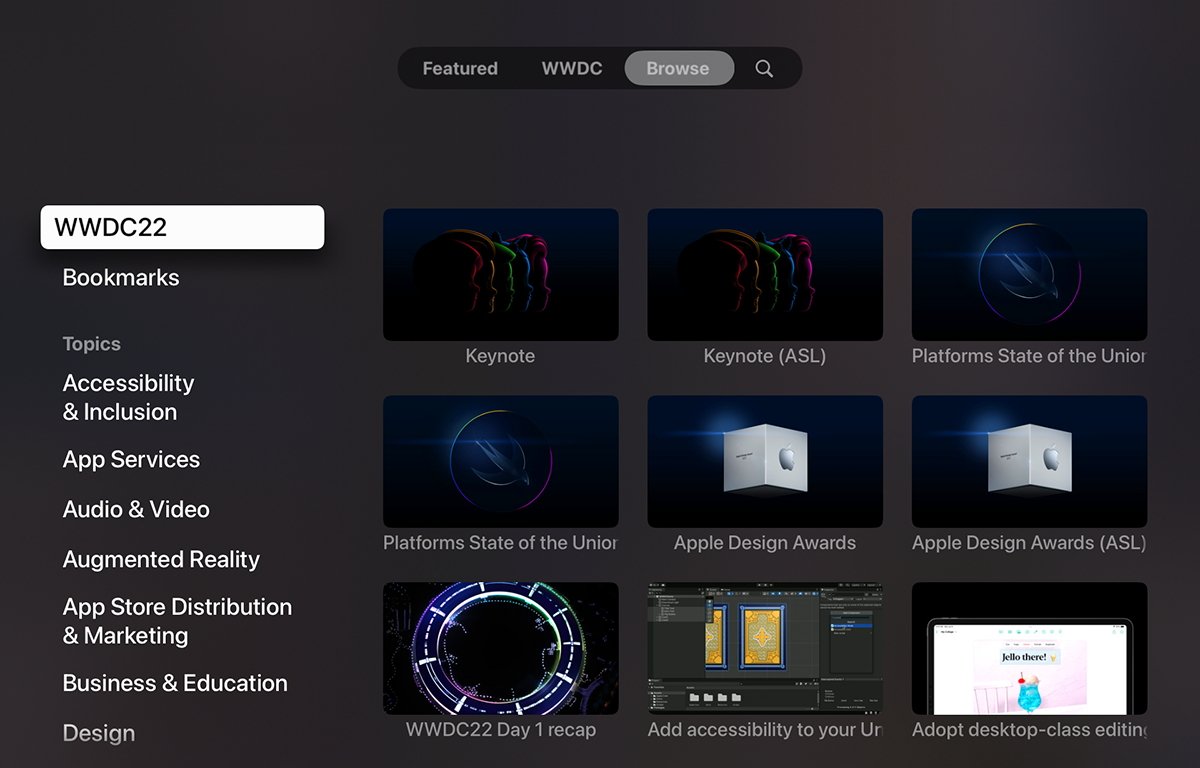This screenshot has height=768, width=1200.
Task: Choose the Accessibility & Inclusion topic
Action: 129,397
